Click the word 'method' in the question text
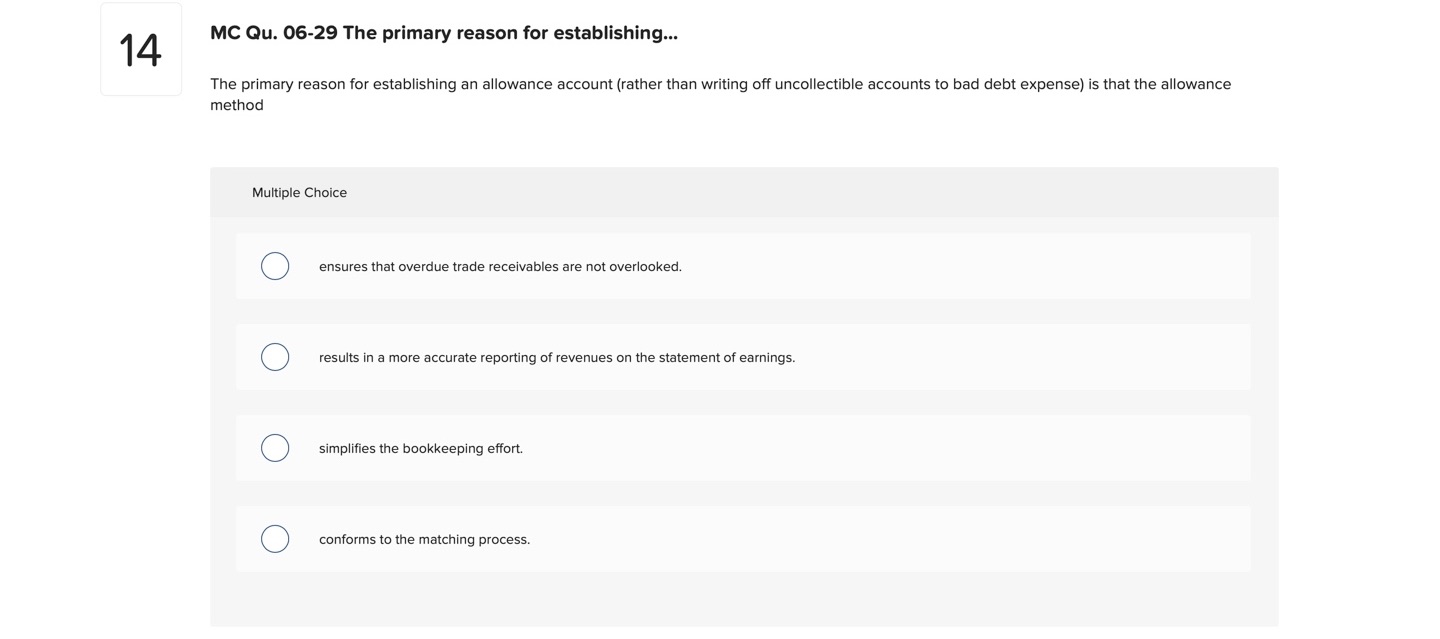The width and height of the screenshot is (1440, 639). 235,104
